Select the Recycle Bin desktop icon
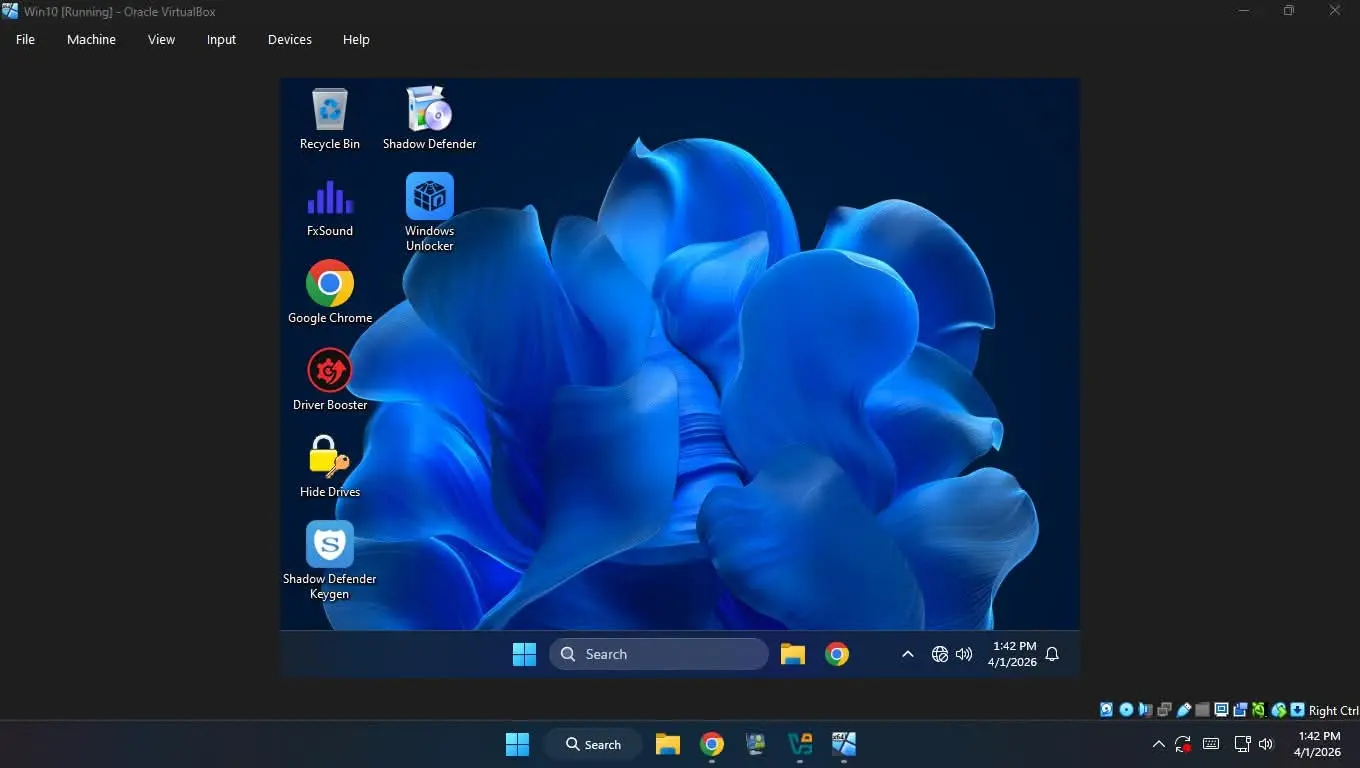This screenshot has width=1360, height=768. pyautogui.click(x=330, y=119)
